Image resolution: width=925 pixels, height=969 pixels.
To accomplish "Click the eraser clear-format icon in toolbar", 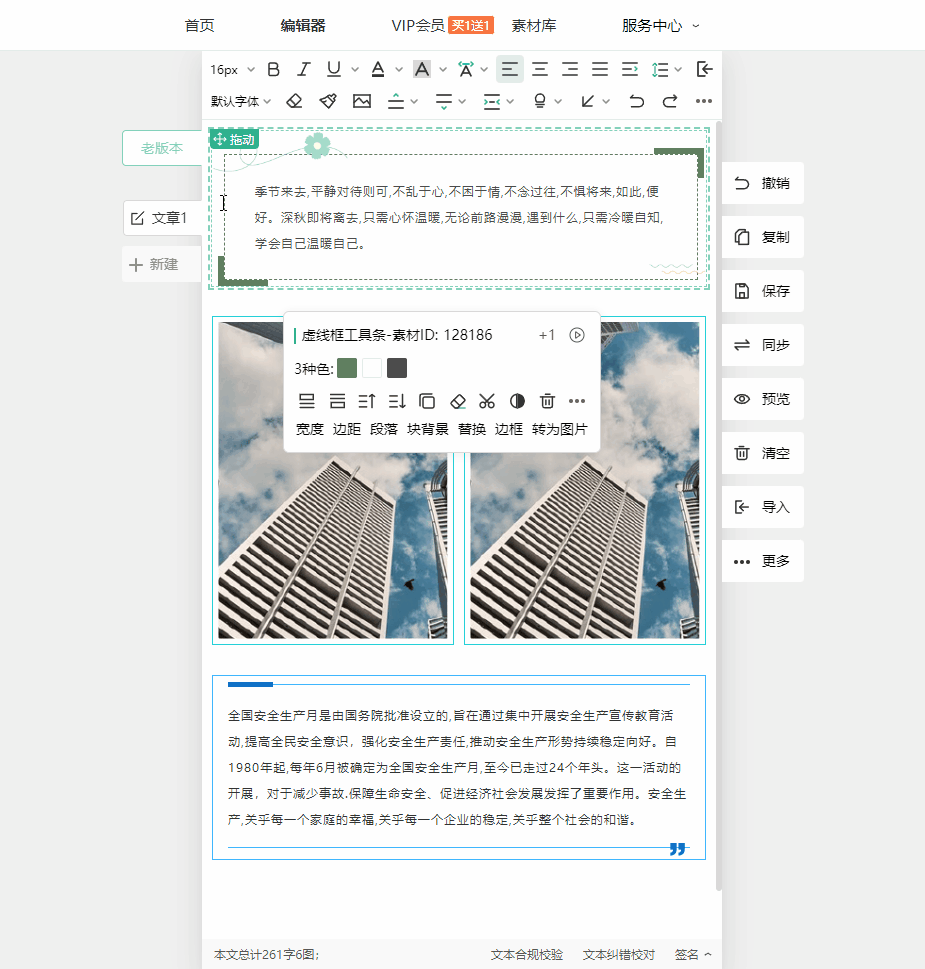I will point(294,101).
